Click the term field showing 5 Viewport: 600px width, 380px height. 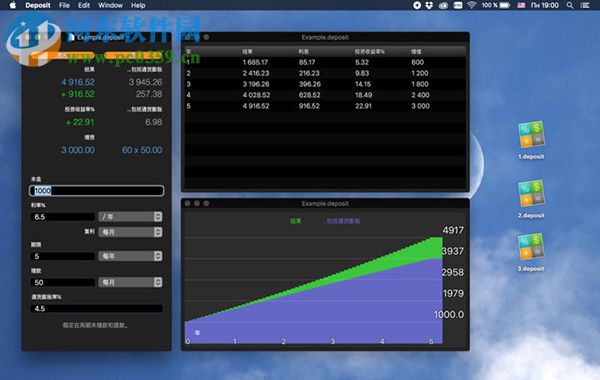point(62,256)
